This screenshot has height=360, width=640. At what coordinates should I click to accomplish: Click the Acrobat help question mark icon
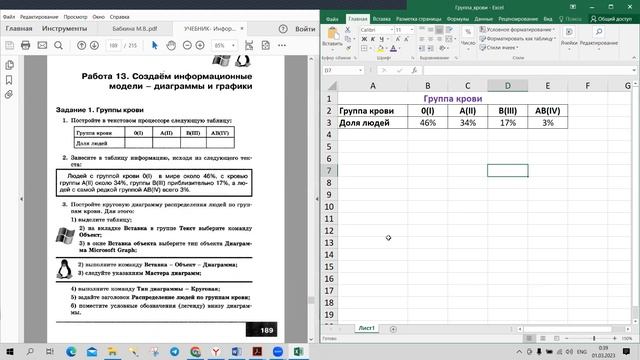coord(283,29)
